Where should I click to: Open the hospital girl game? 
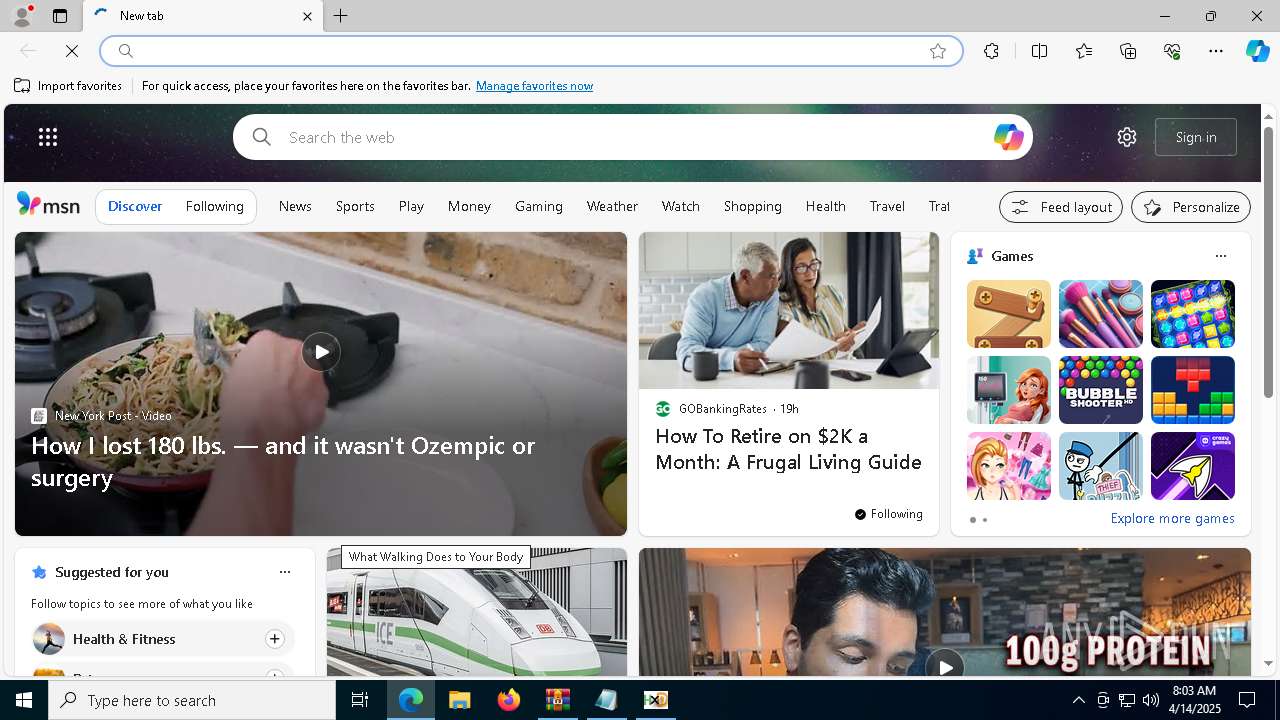point(1009,390)
